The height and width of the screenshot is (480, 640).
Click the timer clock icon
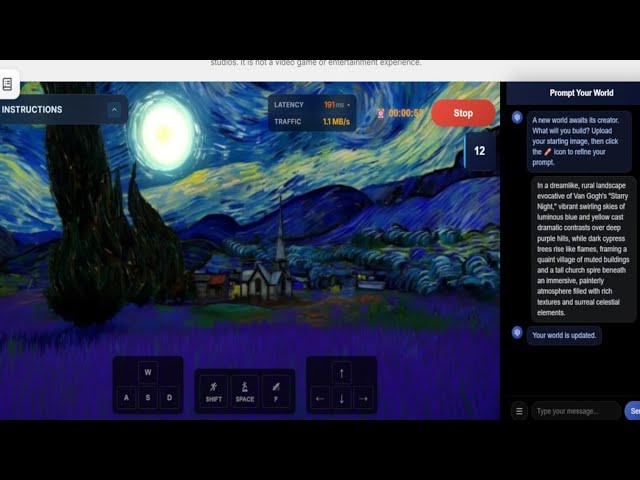(380, 113)
